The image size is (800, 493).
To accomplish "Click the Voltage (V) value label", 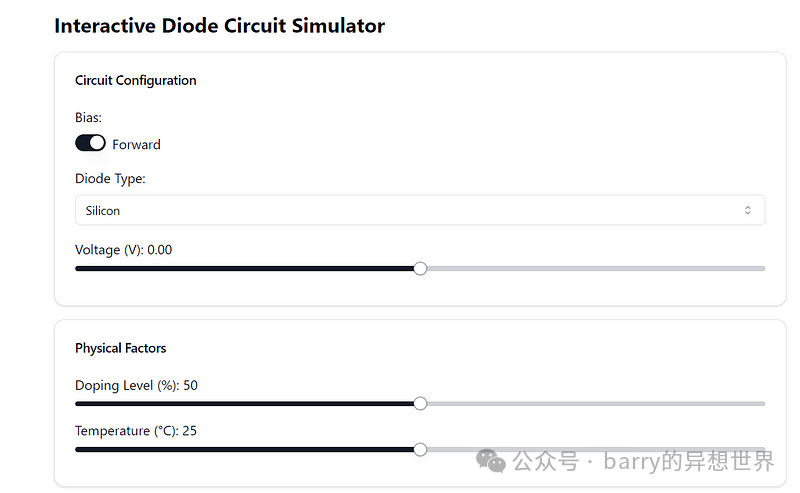I will coord(123,250).
